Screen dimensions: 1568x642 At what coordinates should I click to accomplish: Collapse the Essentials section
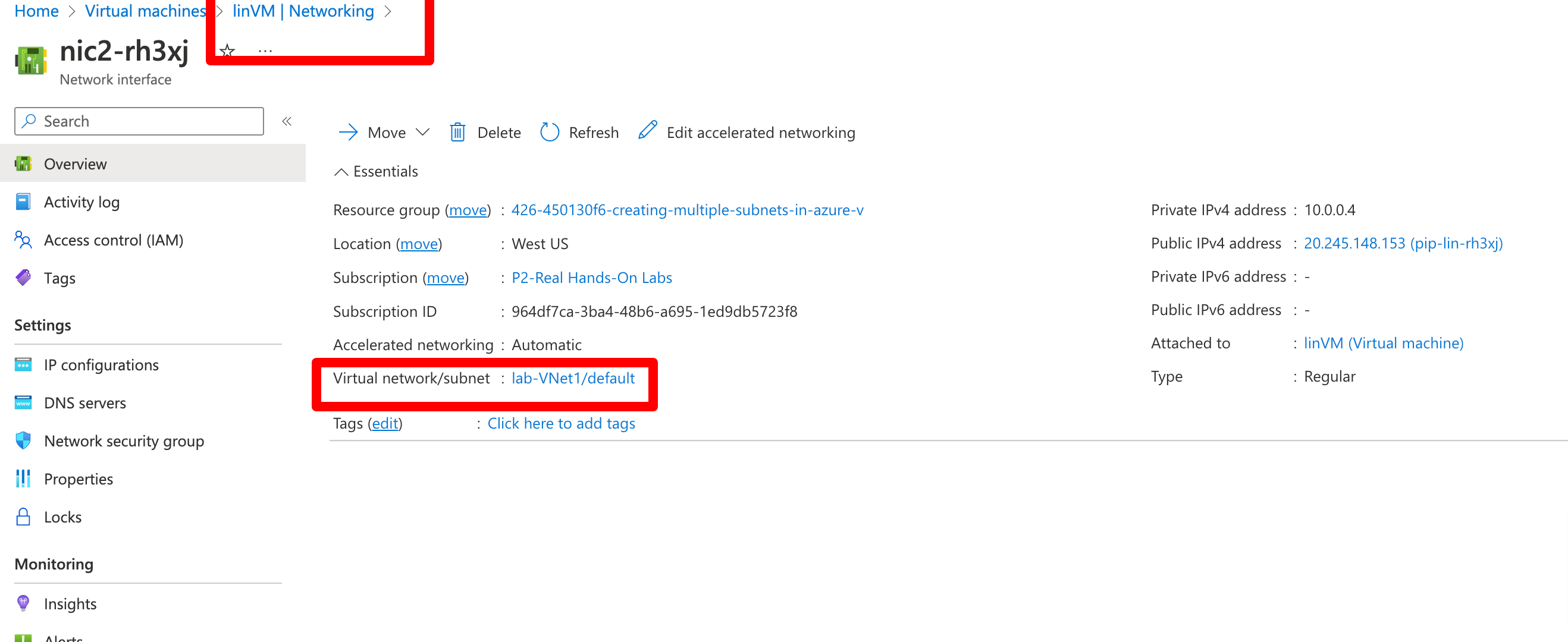click(376, 172)
